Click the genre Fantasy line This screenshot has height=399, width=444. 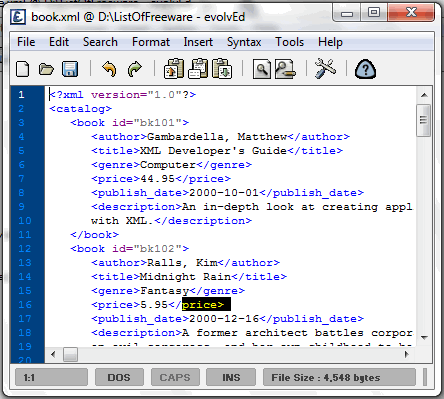pyautogui.click(x=168, y=291)
